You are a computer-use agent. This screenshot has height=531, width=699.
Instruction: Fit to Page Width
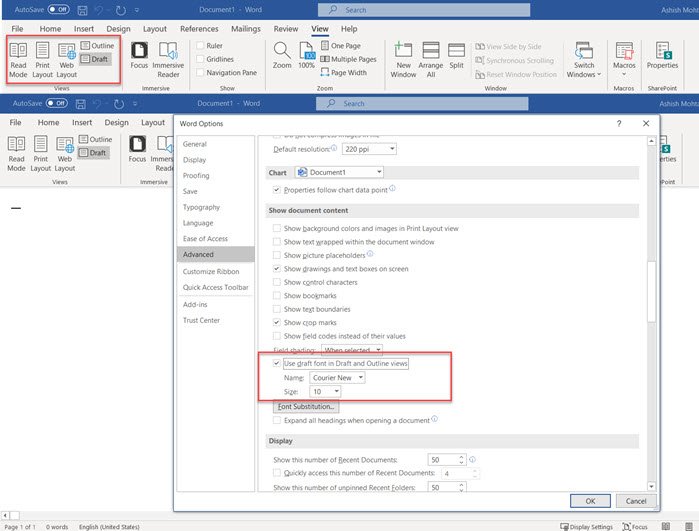[x=344, y=72]
